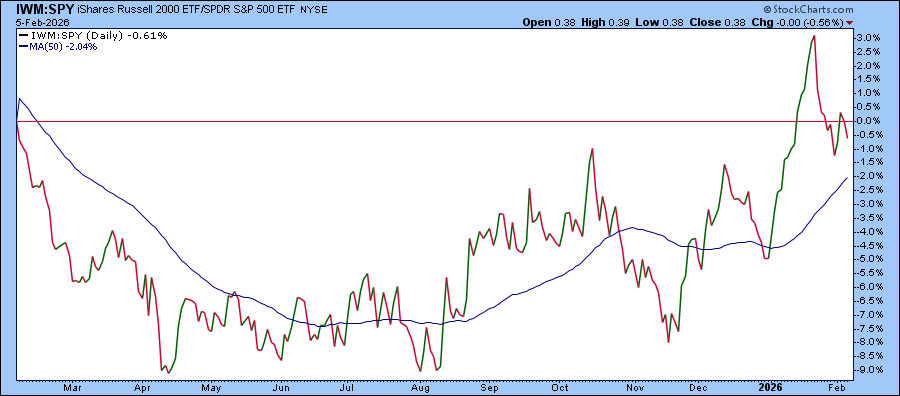This screenshot has height=396, width=900.
Task: Click the May label on the time axis
Action: point(211,387)
